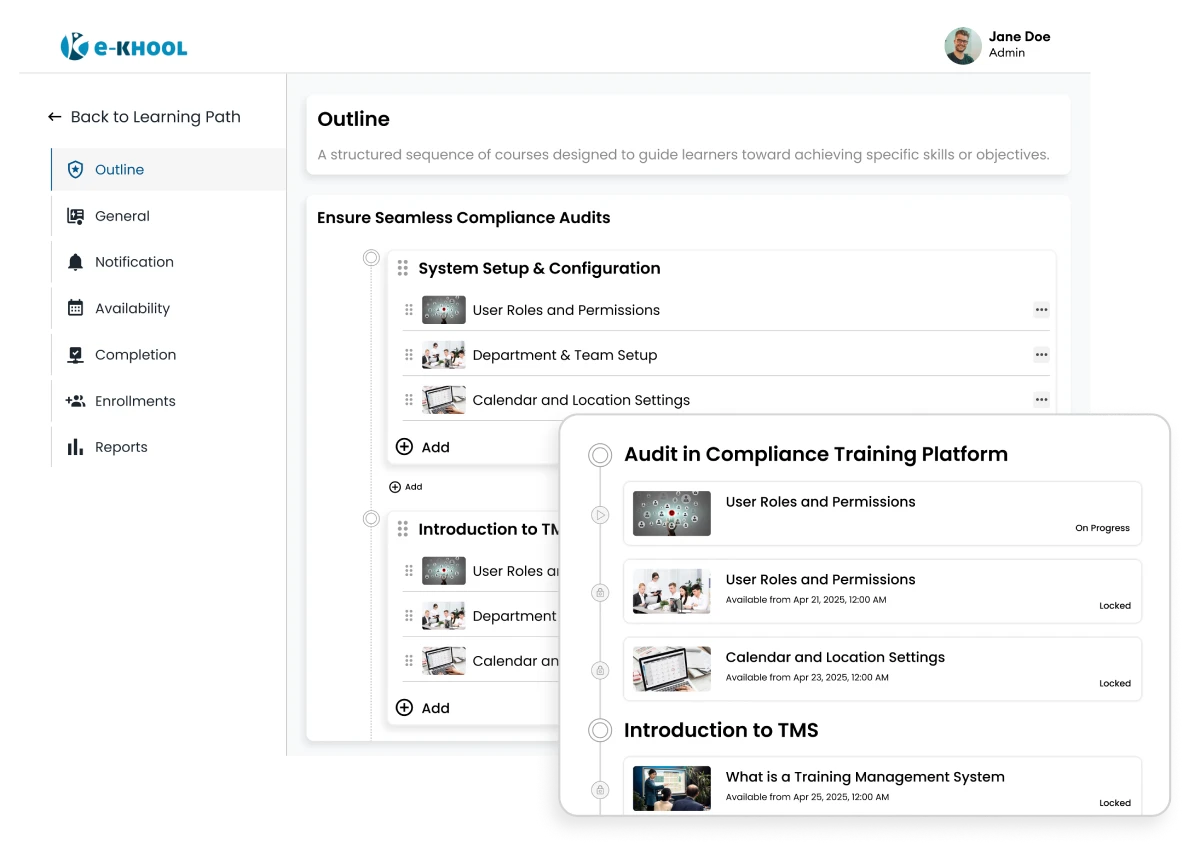Select the System Setup section circle marker
Viewport: 1200px width, 847px height.
tap(371, 258)
